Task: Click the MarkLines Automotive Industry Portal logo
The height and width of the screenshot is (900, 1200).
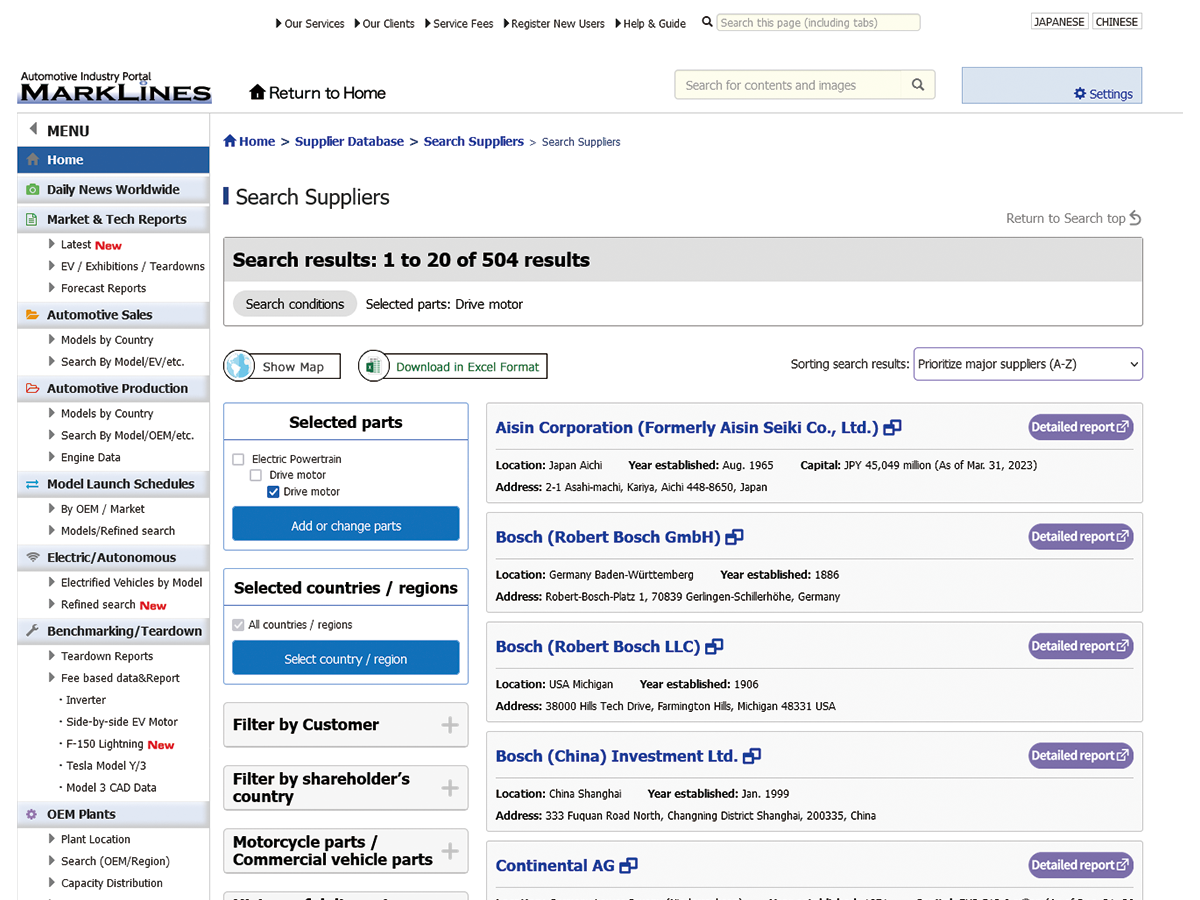Action: [x=115, y=87]
